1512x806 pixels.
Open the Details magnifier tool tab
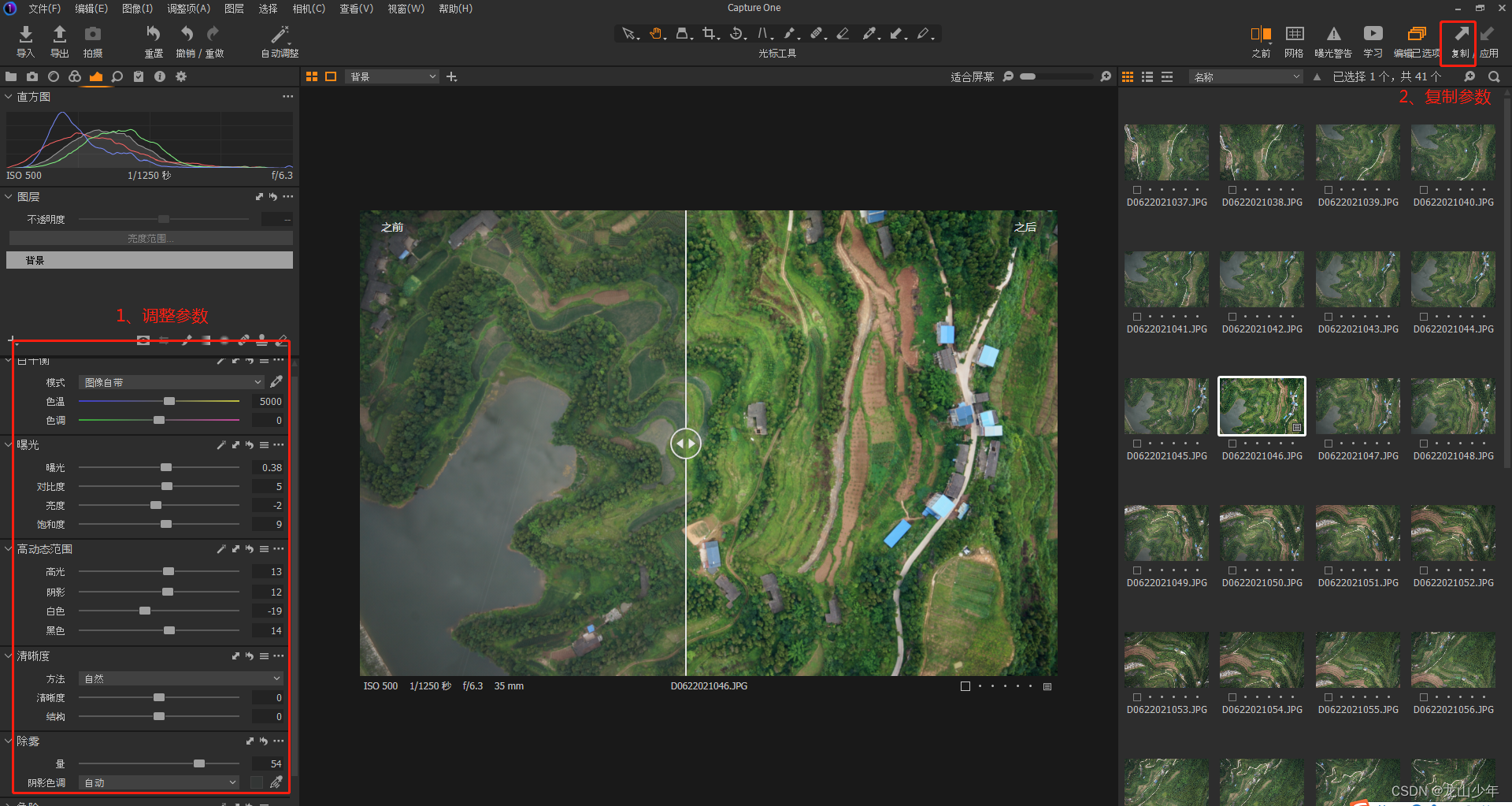tap(117, 76)
